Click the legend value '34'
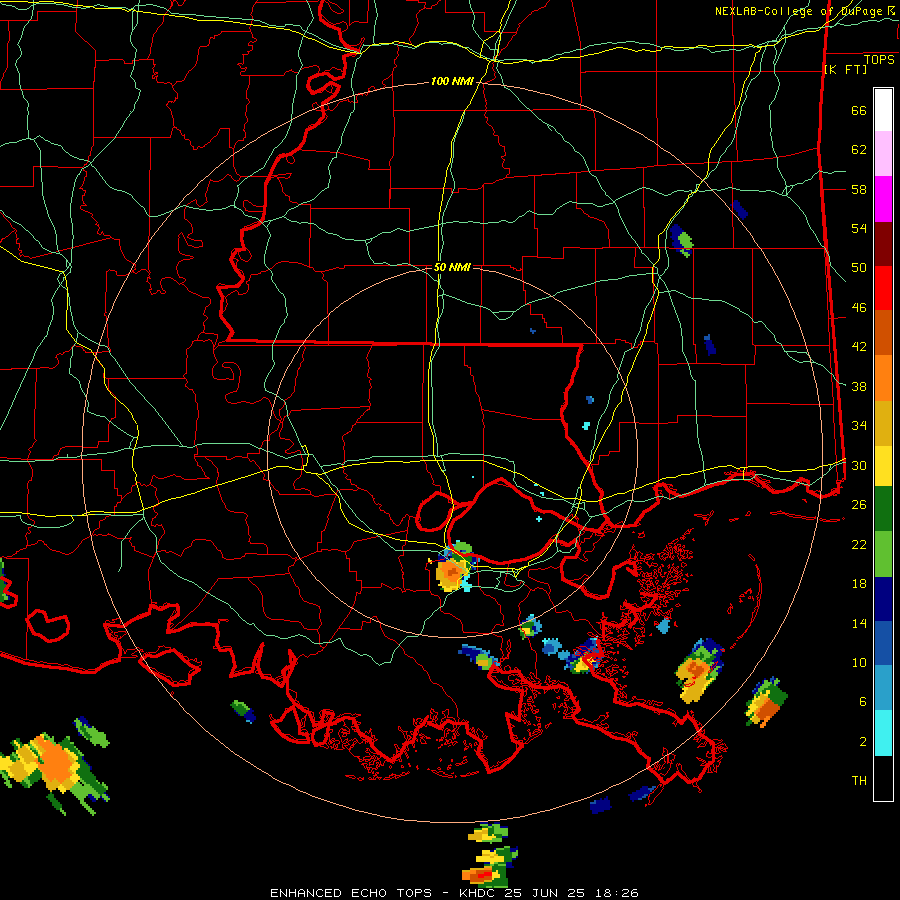Image resolution: width=900 pixels, height=900 pixels. tap(859, 425)
